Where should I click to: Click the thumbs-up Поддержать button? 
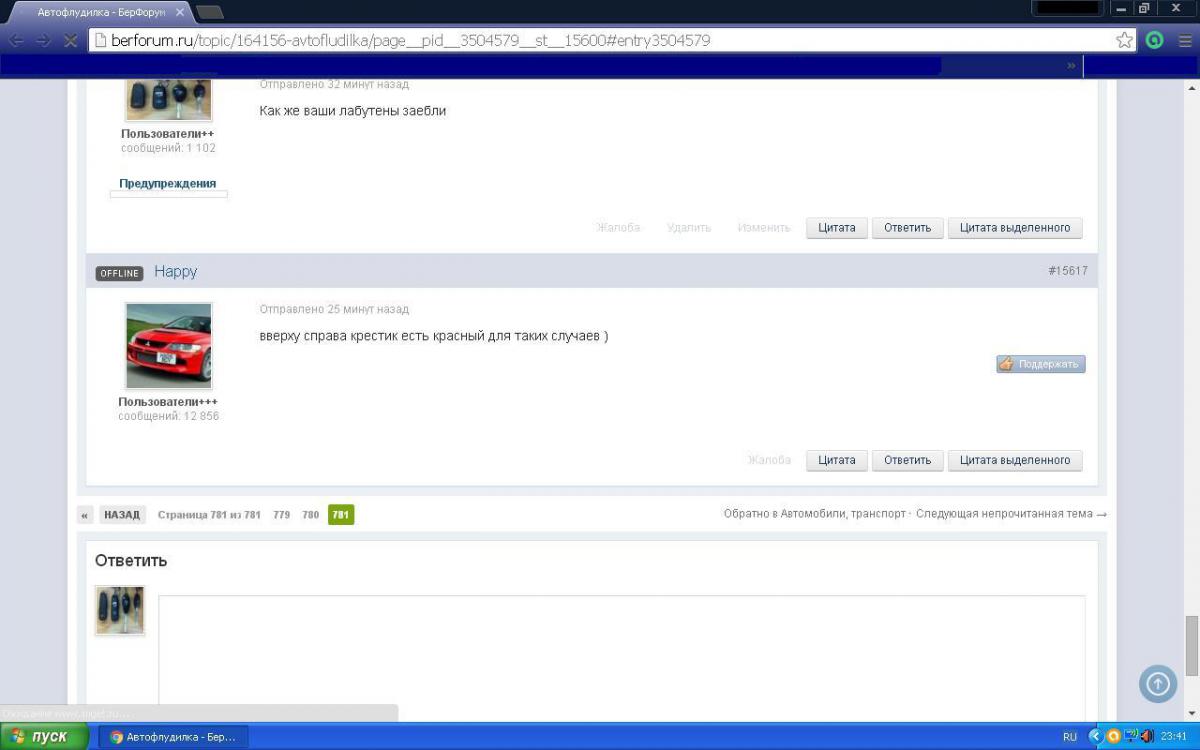[1040, 364]
